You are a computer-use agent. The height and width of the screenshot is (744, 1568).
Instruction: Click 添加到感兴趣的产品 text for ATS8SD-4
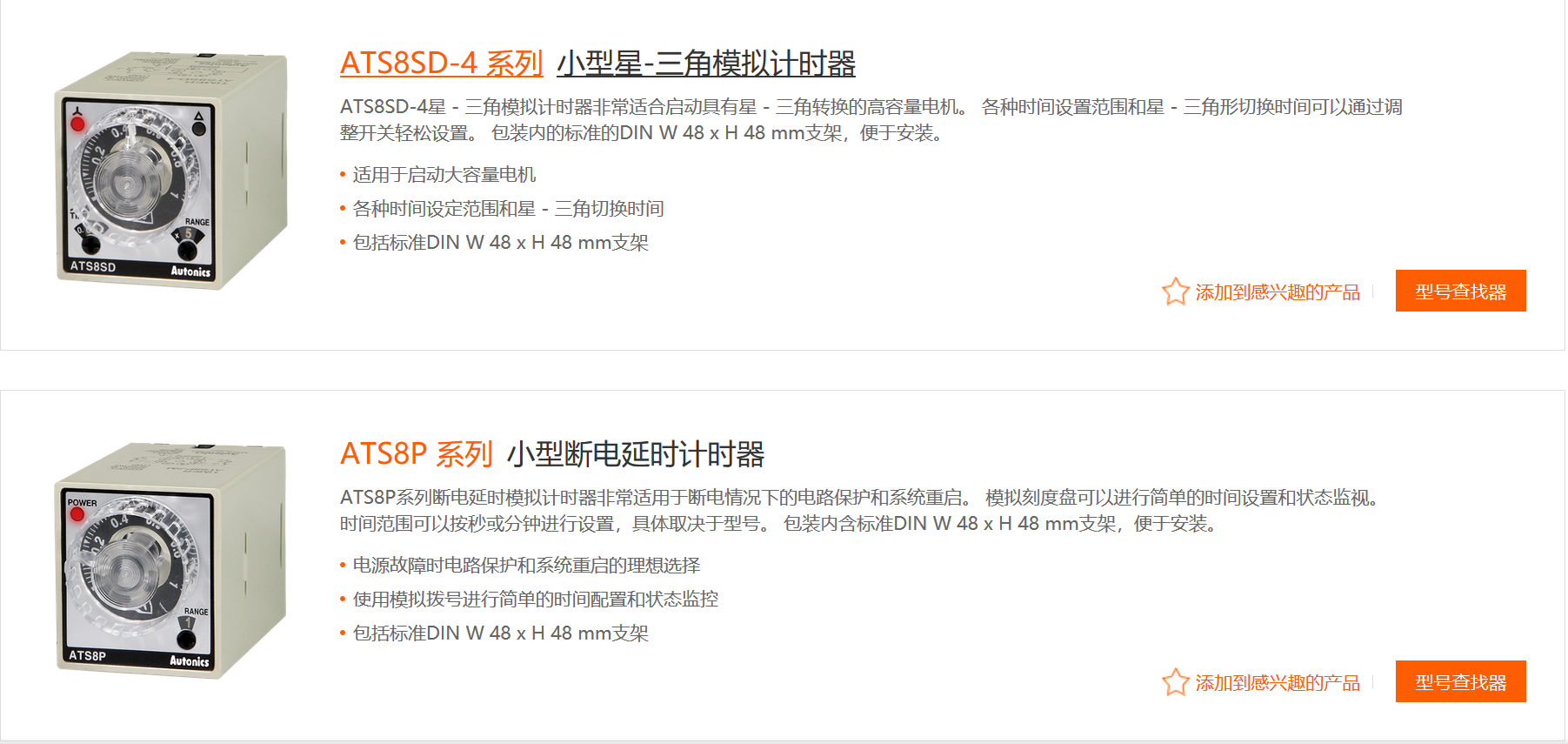pyautogui.click(x=1277, y=292)
